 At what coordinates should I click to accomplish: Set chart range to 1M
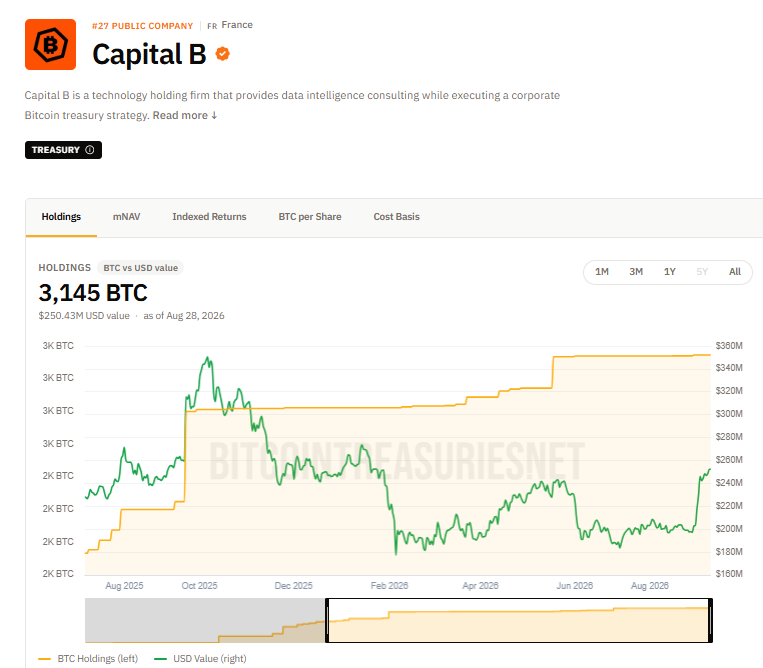click(602, 272)
